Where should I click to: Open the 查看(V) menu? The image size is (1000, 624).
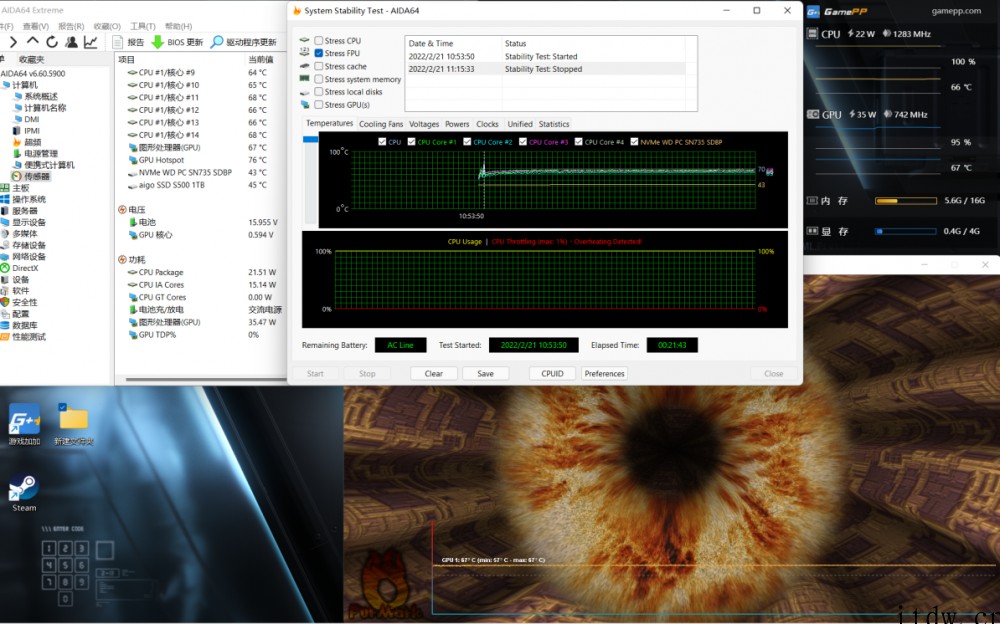(x=36, y=26)
